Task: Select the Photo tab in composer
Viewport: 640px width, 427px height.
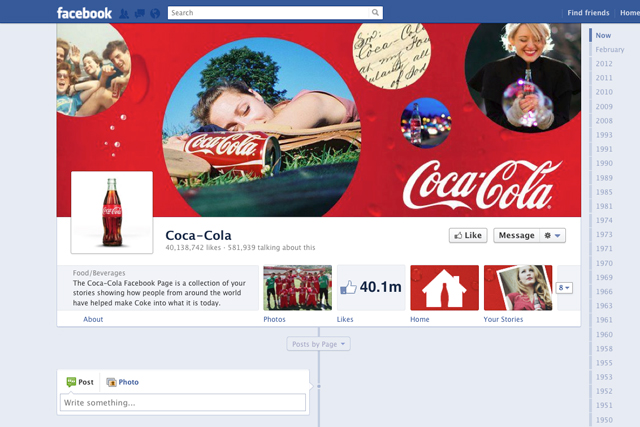Action: click(122, 382)
